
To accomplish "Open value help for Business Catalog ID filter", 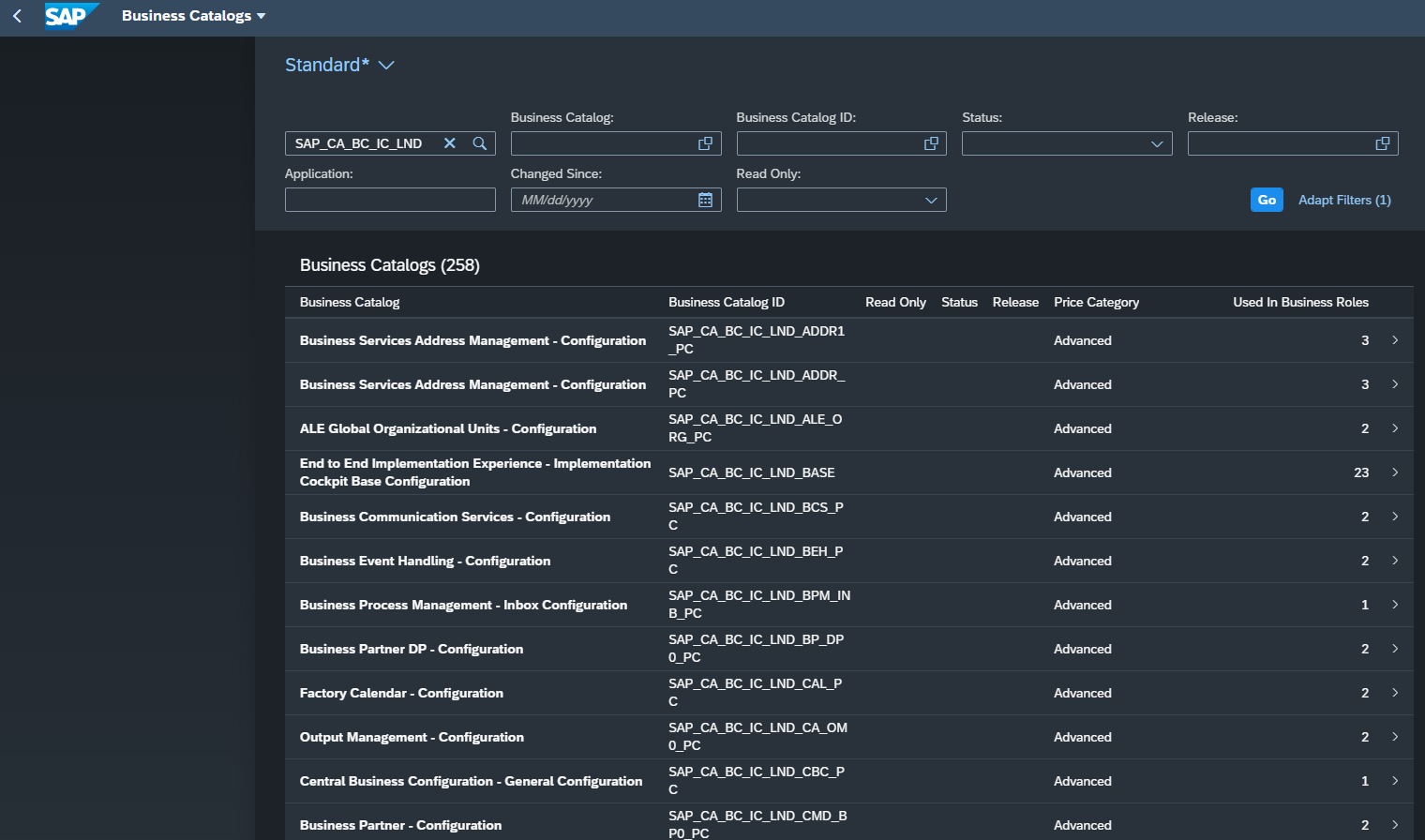I will coord(931,143).
